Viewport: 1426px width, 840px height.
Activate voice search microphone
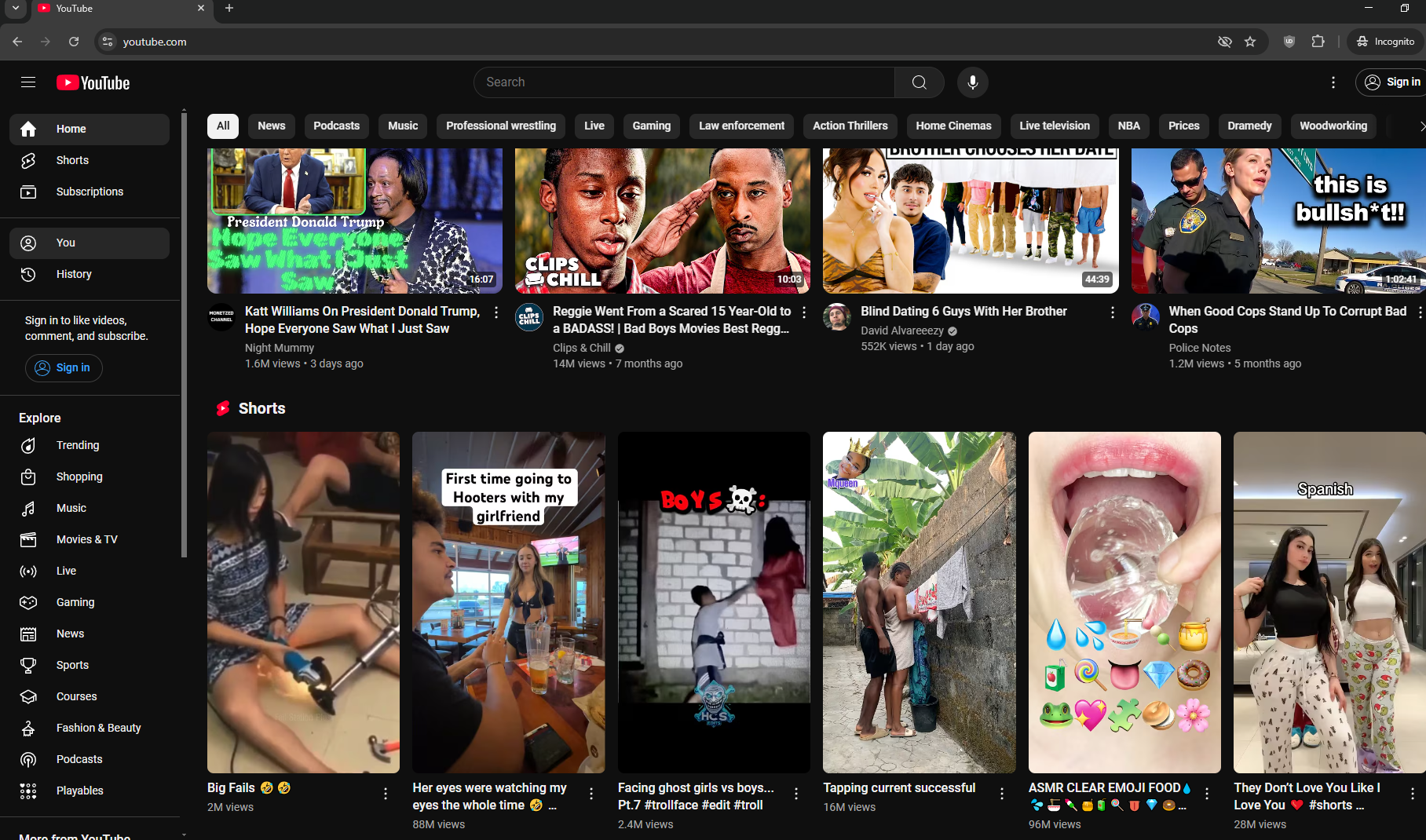point(972,82)
